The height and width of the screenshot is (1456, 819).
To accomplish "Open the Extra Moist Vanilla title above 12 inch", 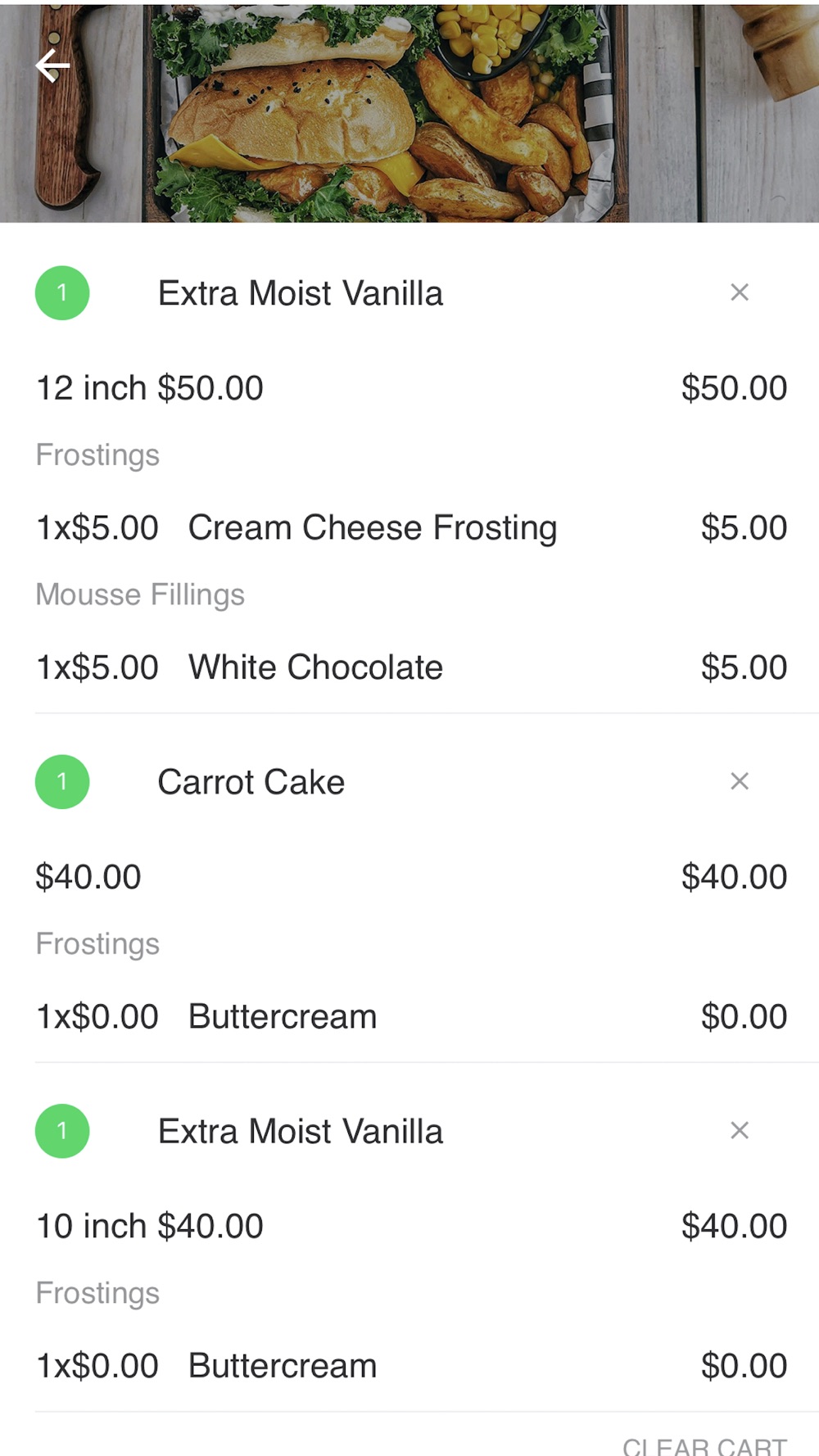I will 300,293.
